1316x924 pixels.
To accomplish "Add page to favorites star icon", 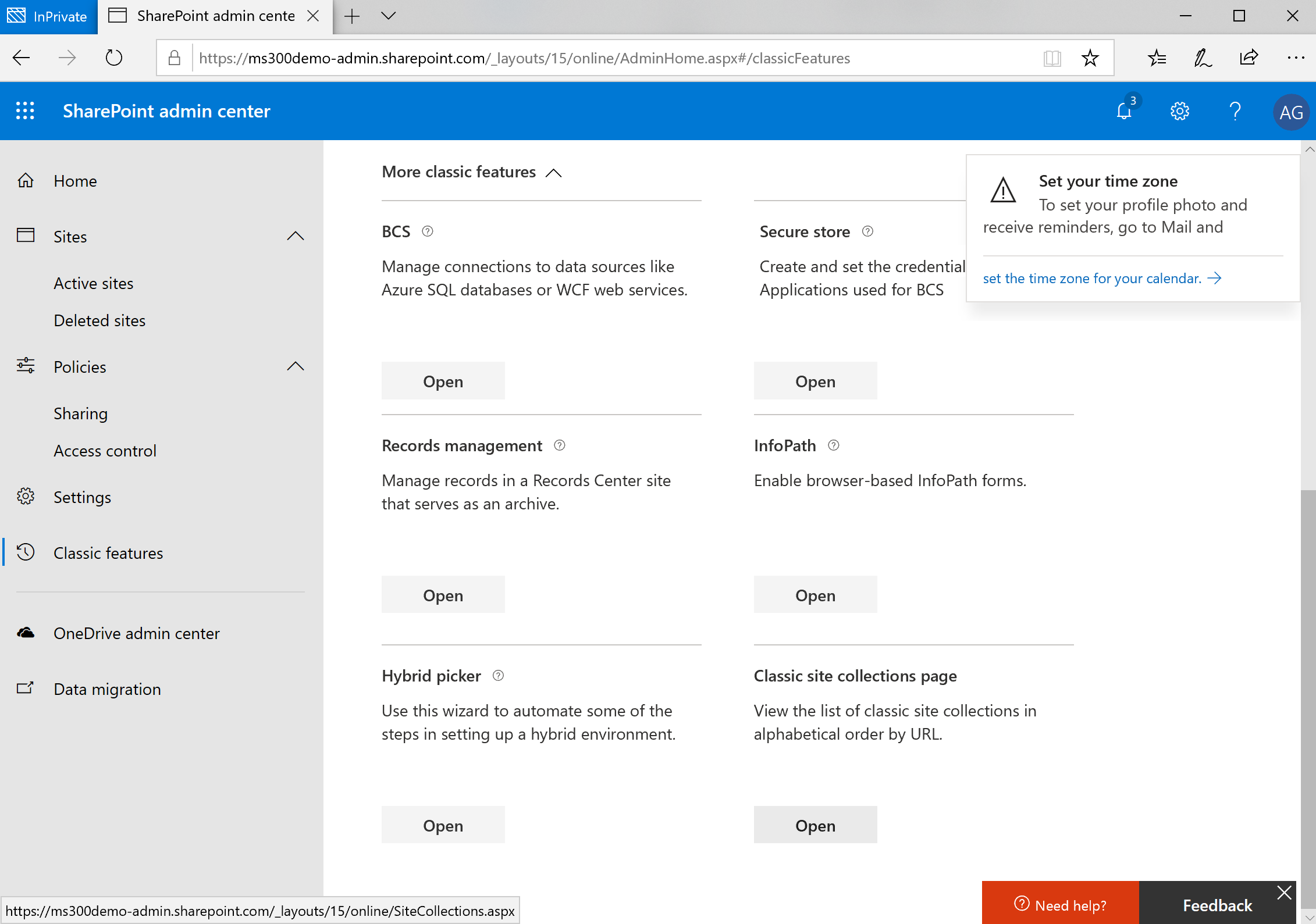I will click(x=1090, y=58).
